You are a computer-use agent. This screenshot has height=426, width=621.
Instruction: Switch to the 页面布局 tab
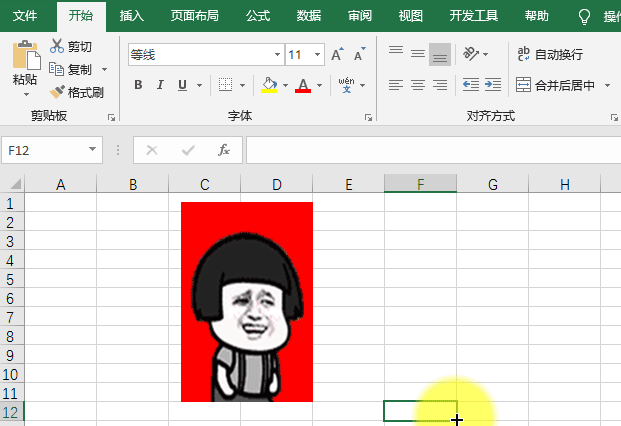[x=194, y=16]
